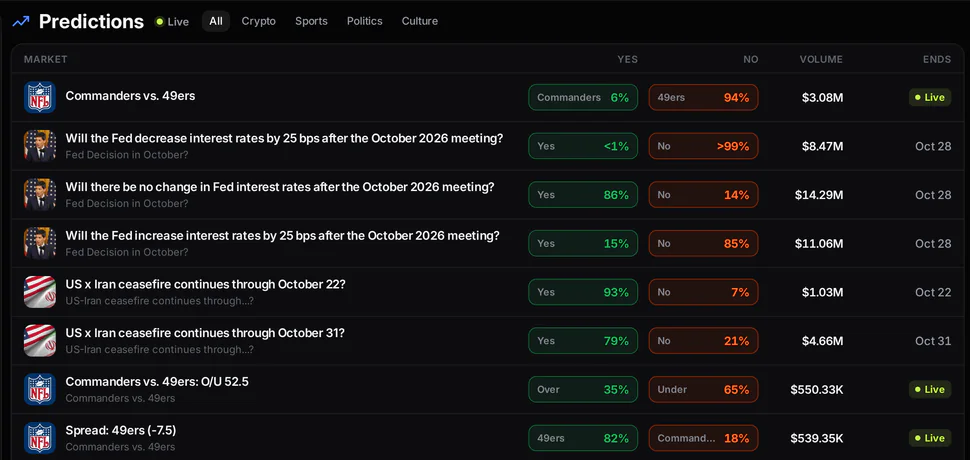This screenshot has width=970, height=460.
Task: Click the YES column header
Action: 627,59
